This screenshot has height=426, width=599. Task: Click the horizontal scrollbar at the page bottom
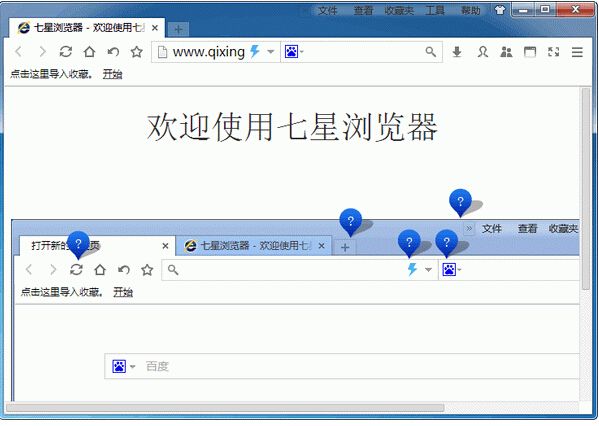225,408
